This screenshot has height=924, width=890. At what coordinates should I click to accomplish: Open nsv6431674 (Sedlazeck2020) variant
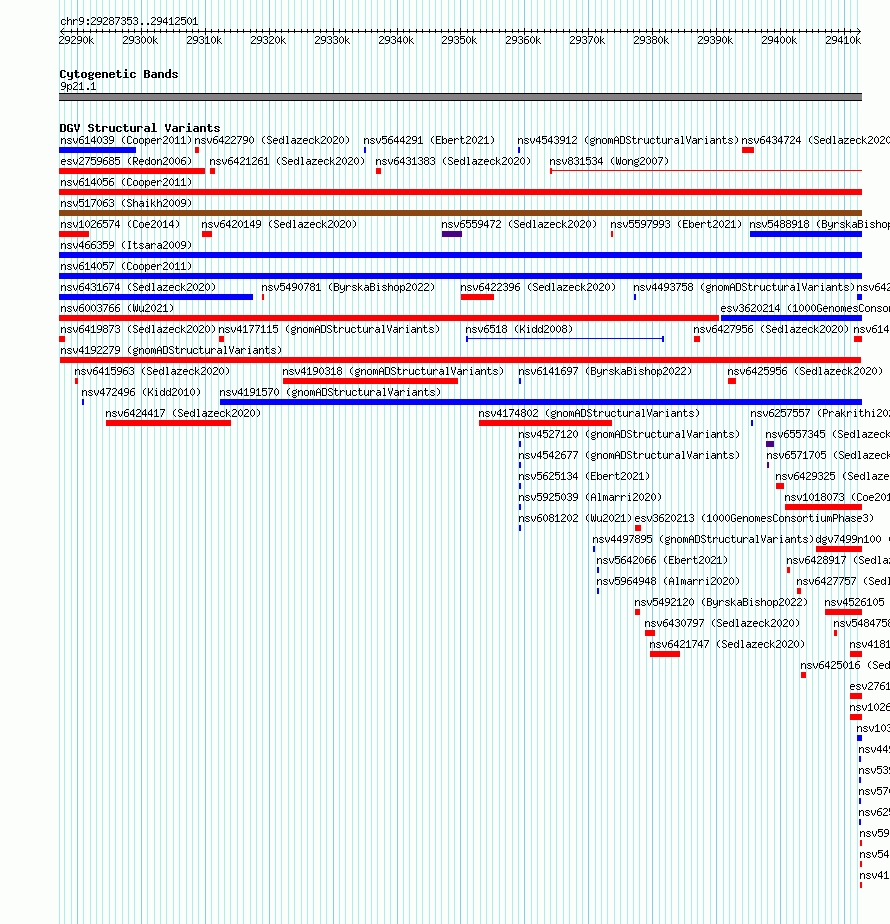click(x=138, y=287)
